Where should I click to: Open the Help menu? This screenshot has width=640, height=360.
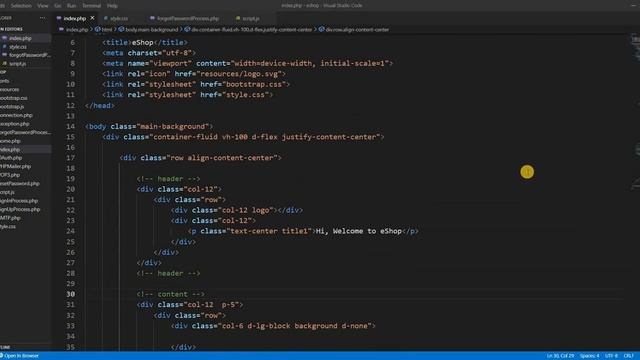112,6
